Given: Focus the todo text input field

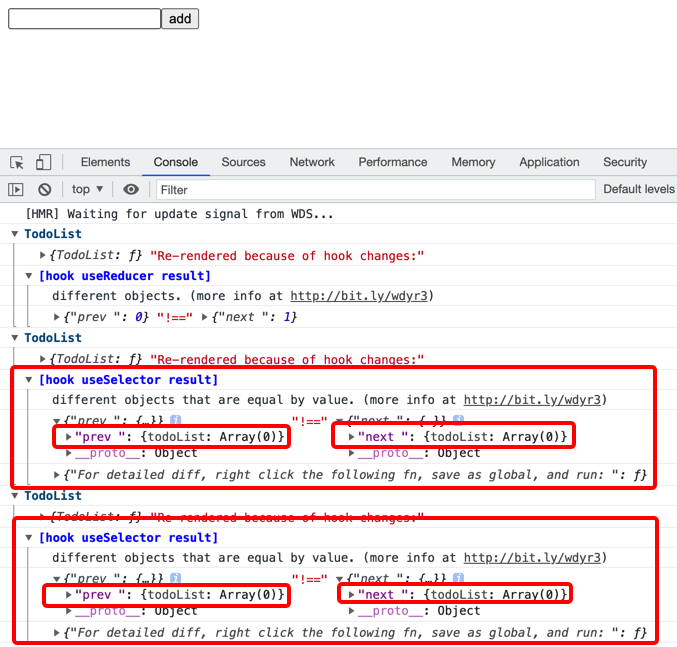Looking at the screenshot, I should click(x=85, y=19).
